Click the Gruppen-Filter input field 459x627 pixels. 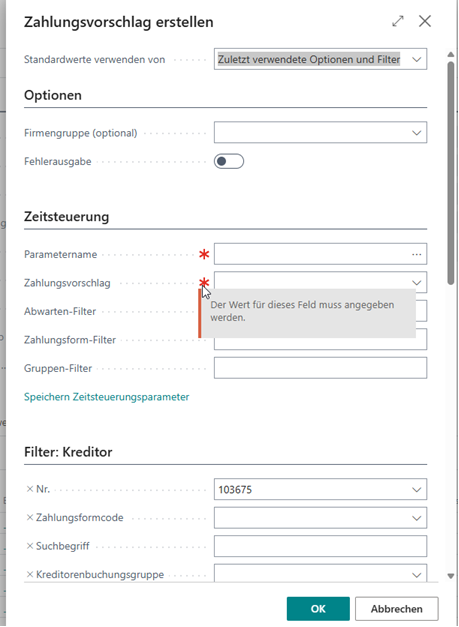click(320, 368)
